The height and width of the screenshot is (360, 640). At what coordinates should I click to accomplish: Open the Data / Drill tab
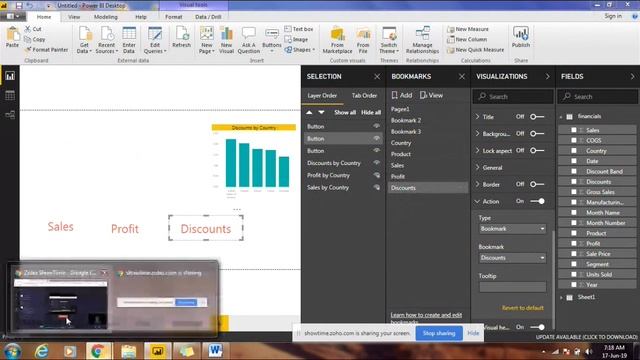pos(208,17)
